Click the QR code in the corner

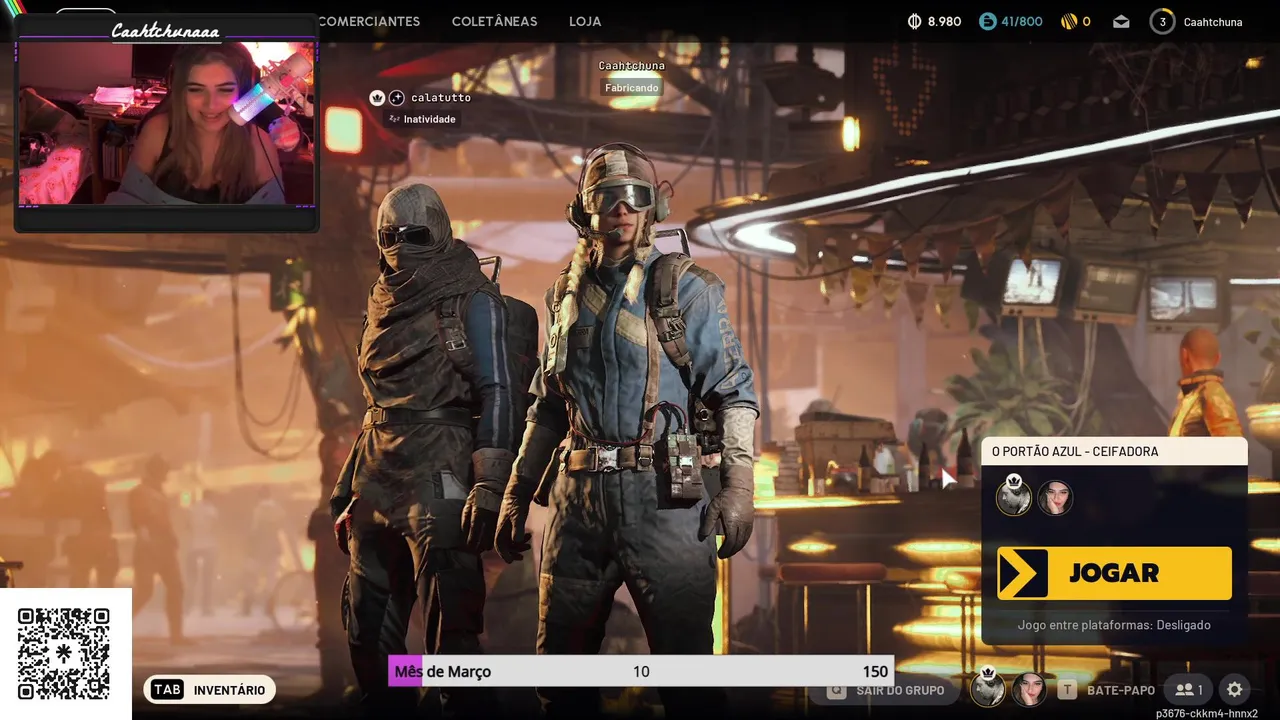(x=64, y=653)
